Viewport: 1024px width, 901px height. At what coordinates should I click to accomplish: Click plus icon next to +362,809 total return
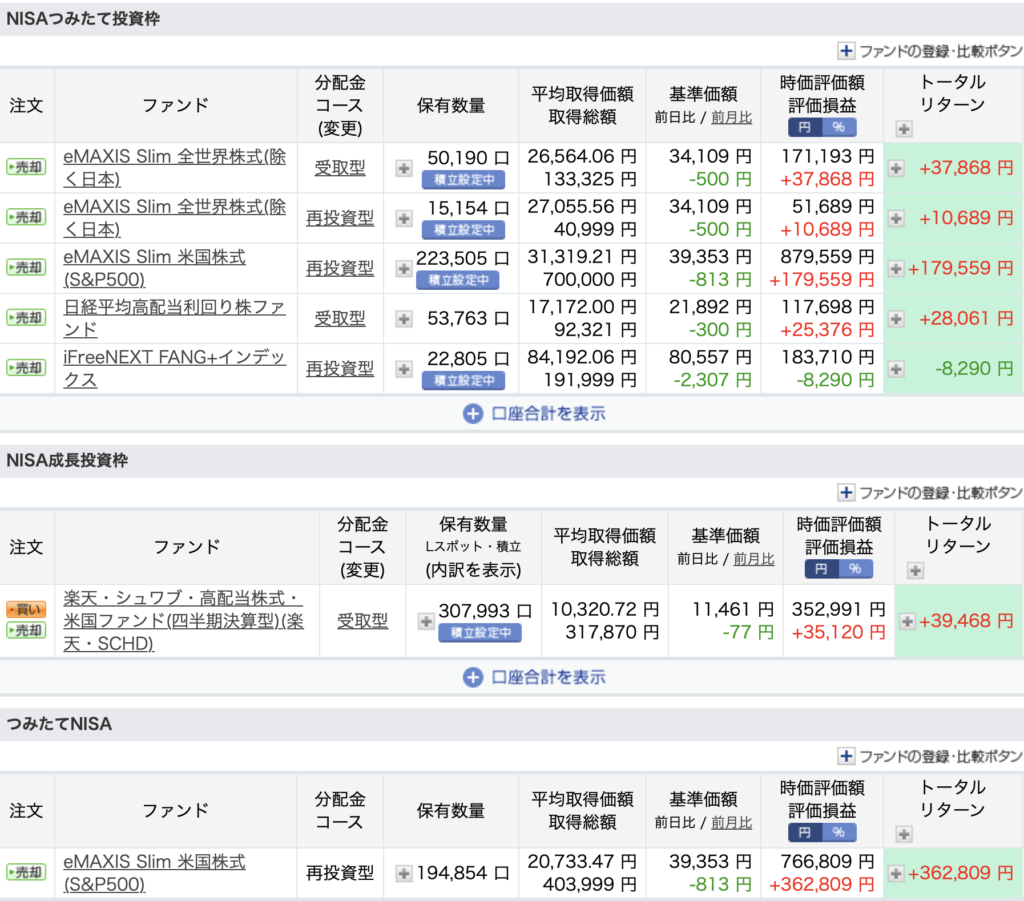[896, 873]
